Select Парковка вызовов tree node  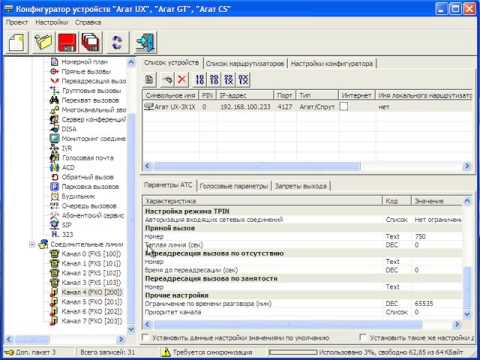point(90,187)
